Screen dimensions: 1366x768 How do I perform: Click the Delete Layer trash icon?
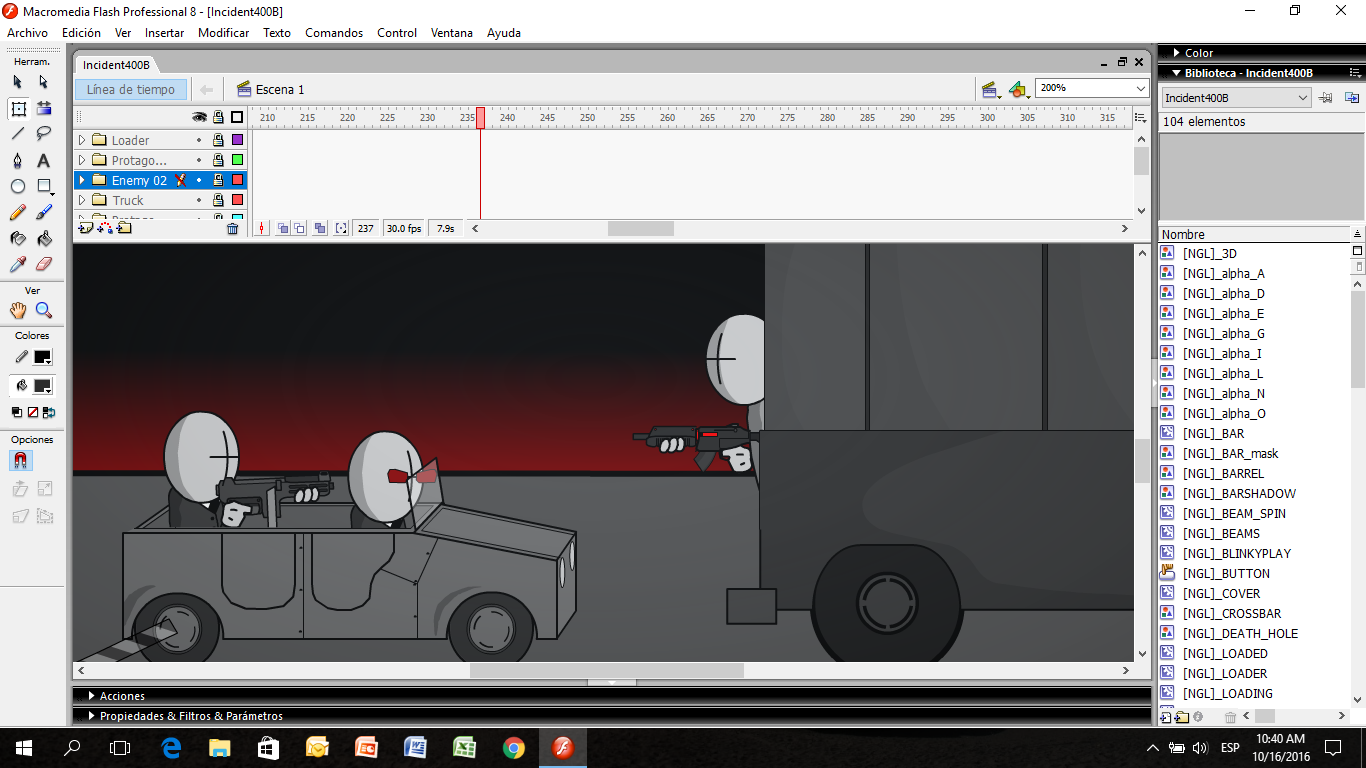tap(233, 228)
